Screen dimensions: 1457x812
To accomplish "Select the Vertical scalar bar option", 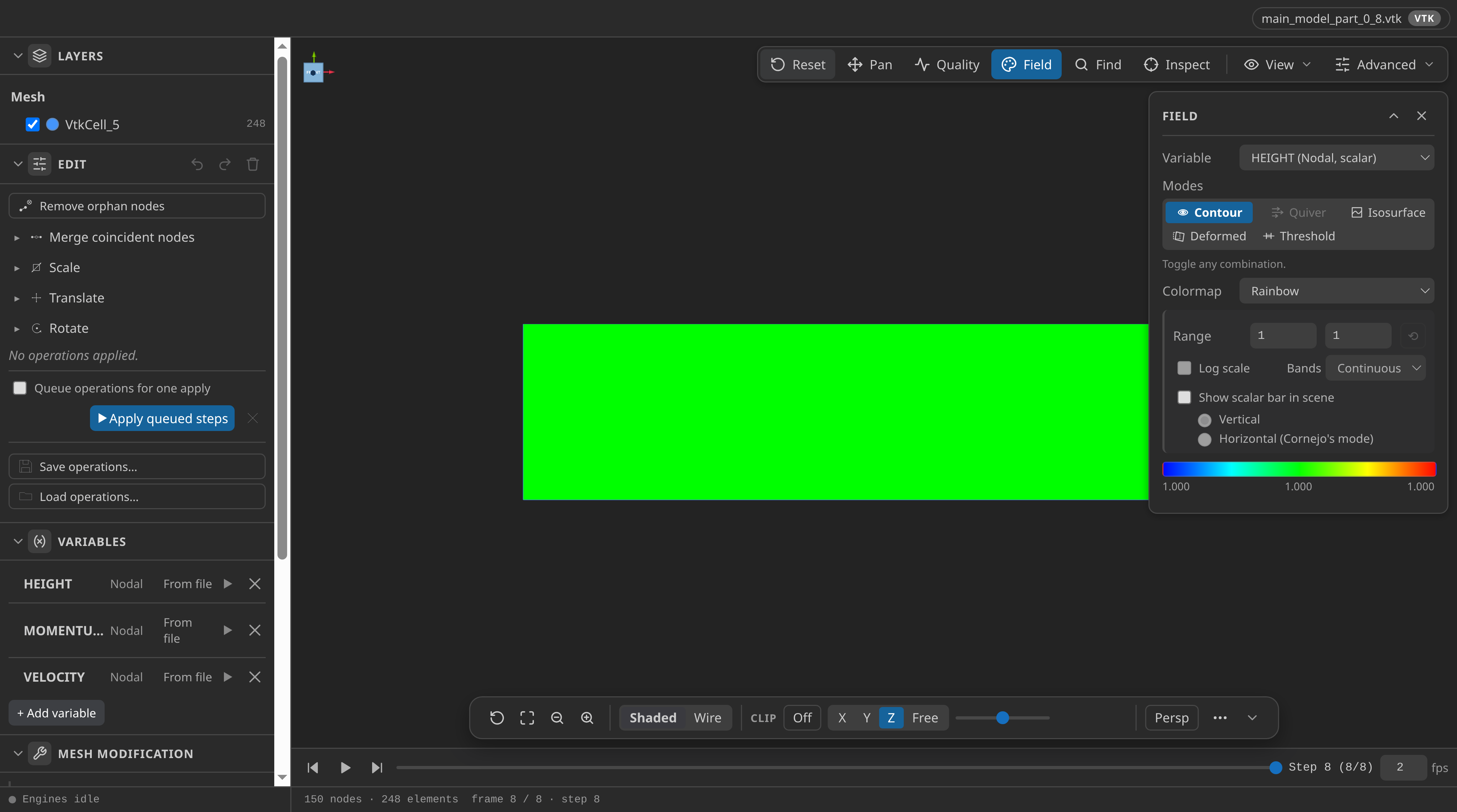I will [x=1204, y=420].
